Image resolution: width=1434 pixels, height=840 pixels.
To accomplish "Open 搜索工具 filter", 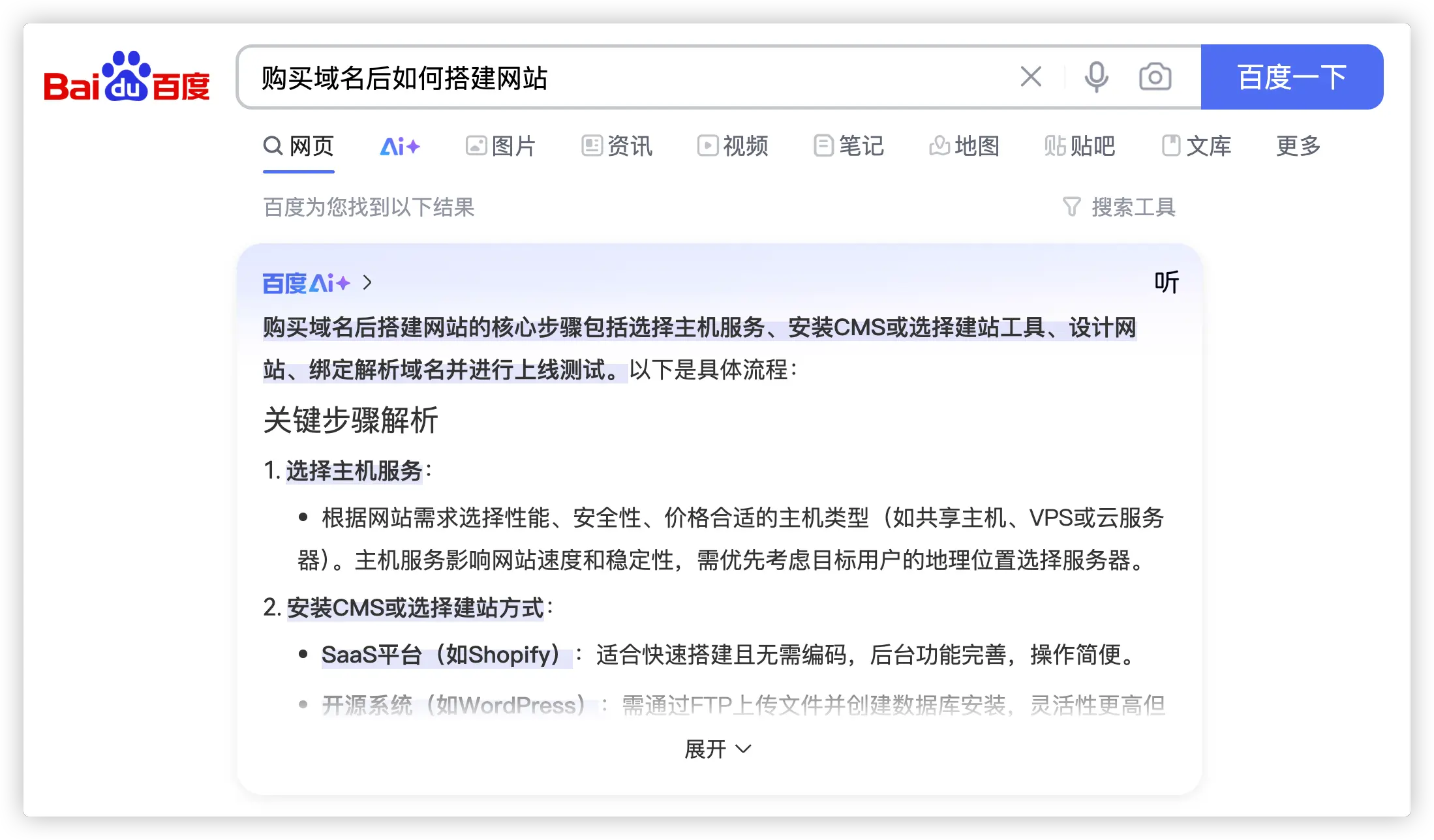I will (1120, 207).
